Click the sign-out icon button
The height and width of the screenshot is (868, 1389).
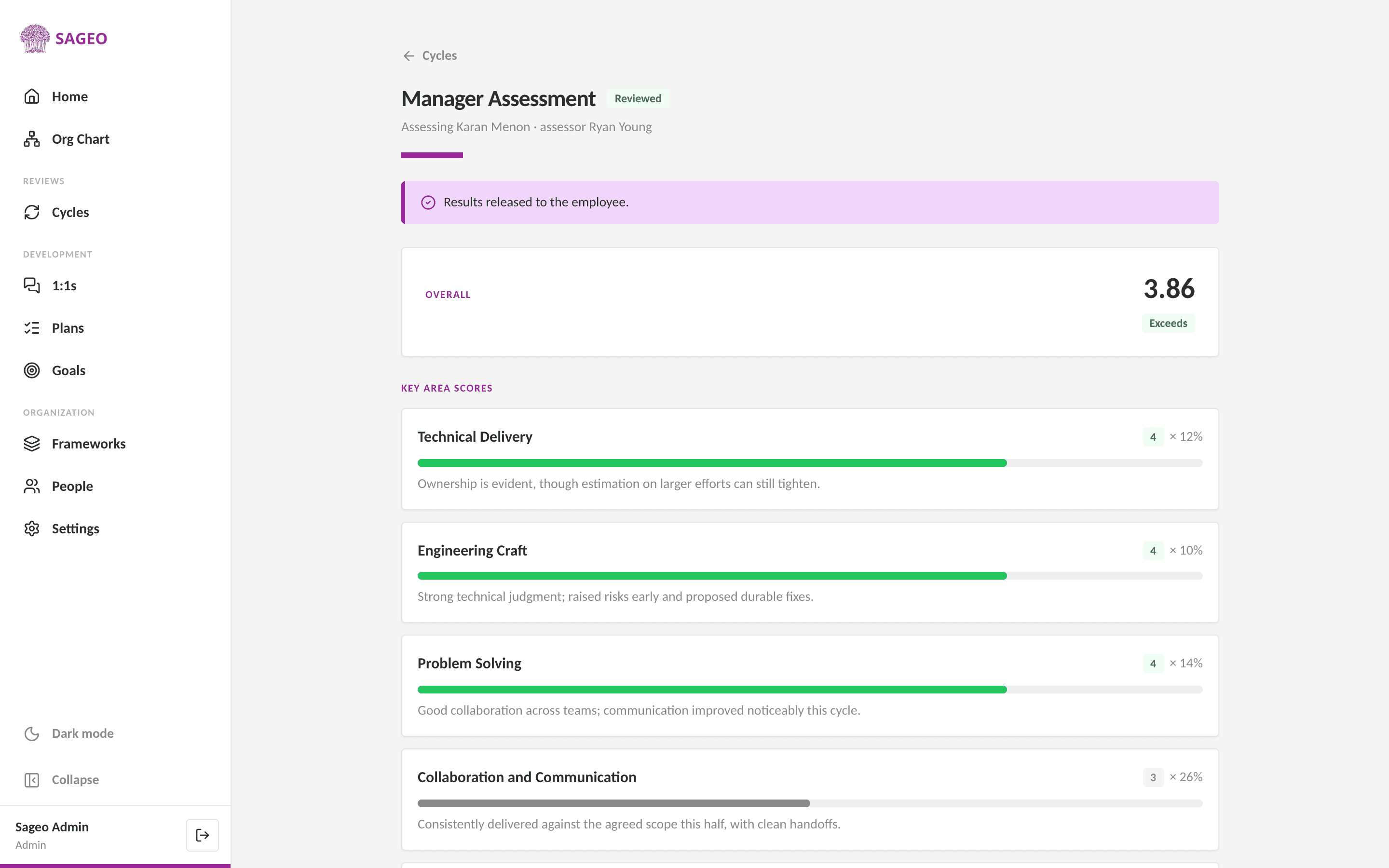click(x=202, y=835)
